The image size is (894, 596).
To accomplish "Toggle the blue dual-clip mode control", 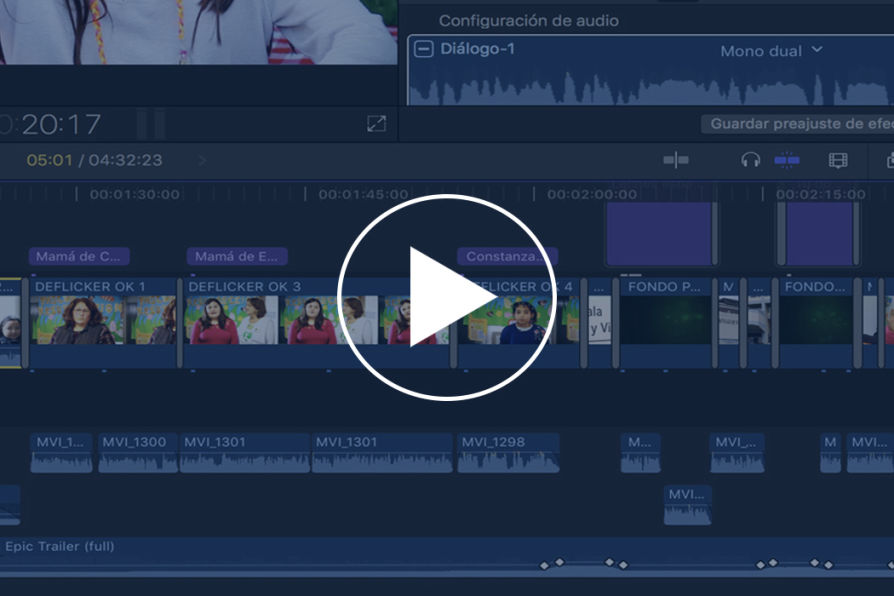I will pos(787,160).
